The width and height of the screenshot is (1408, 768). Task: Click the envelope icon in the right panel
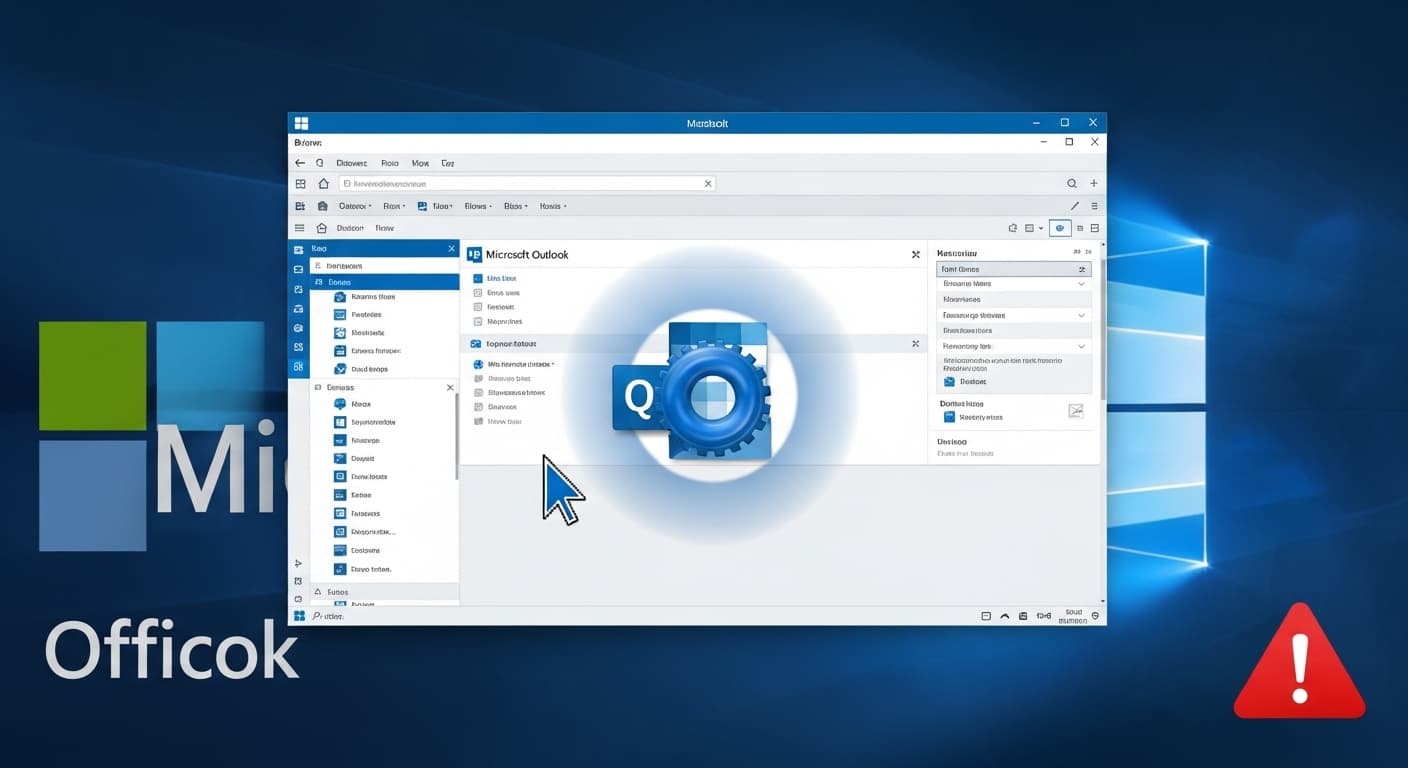(1076, 410)
